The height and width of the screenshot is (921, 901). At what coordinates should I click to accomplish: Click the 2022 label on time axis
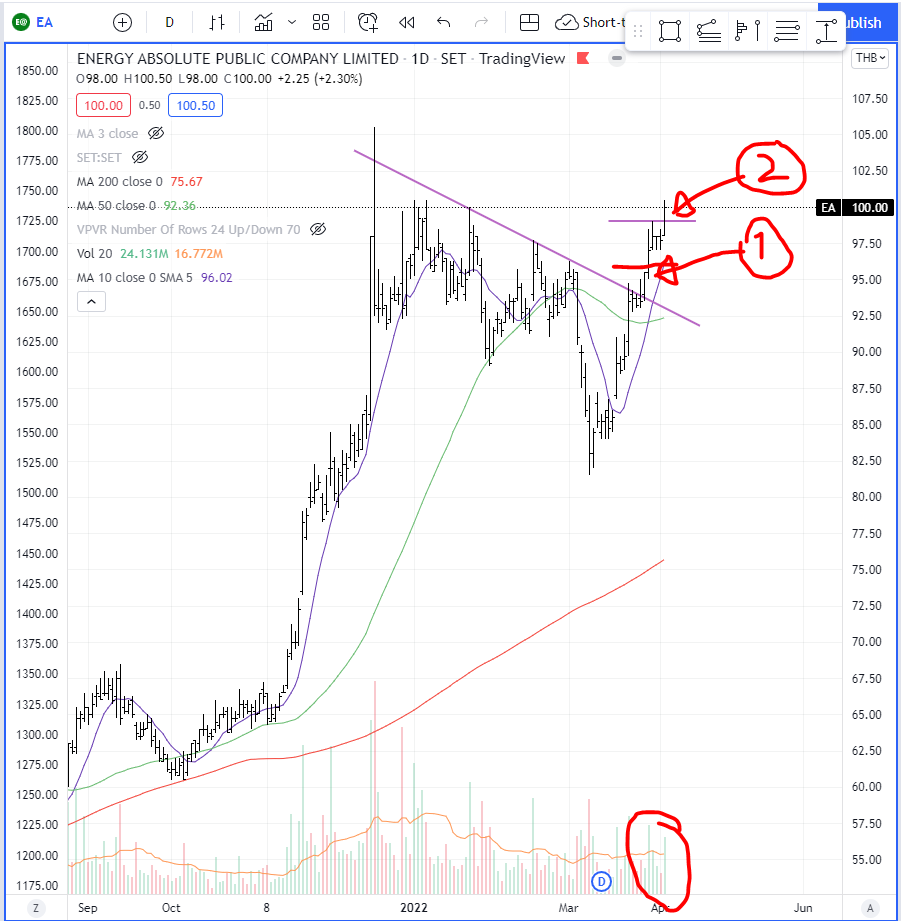point(414,907)
